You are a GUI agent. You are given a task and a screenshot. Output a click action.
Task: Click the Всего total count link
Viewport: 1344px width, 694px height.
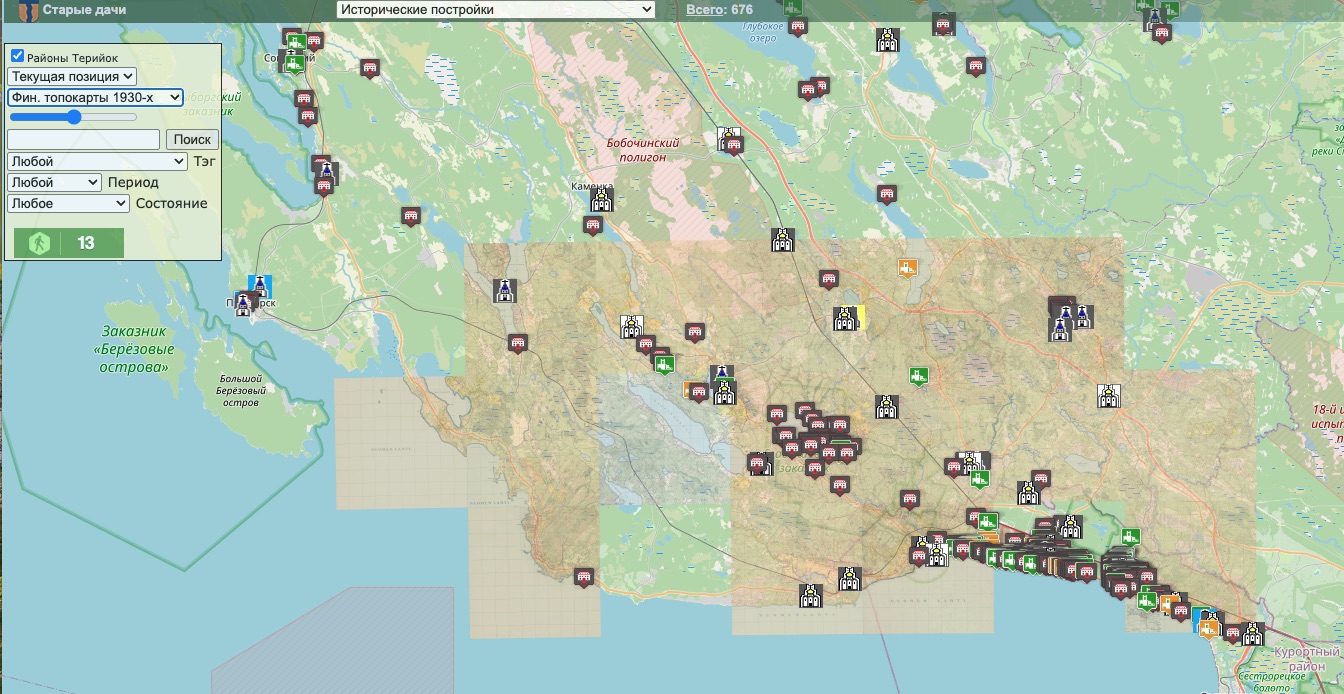[x=719, y=10]
